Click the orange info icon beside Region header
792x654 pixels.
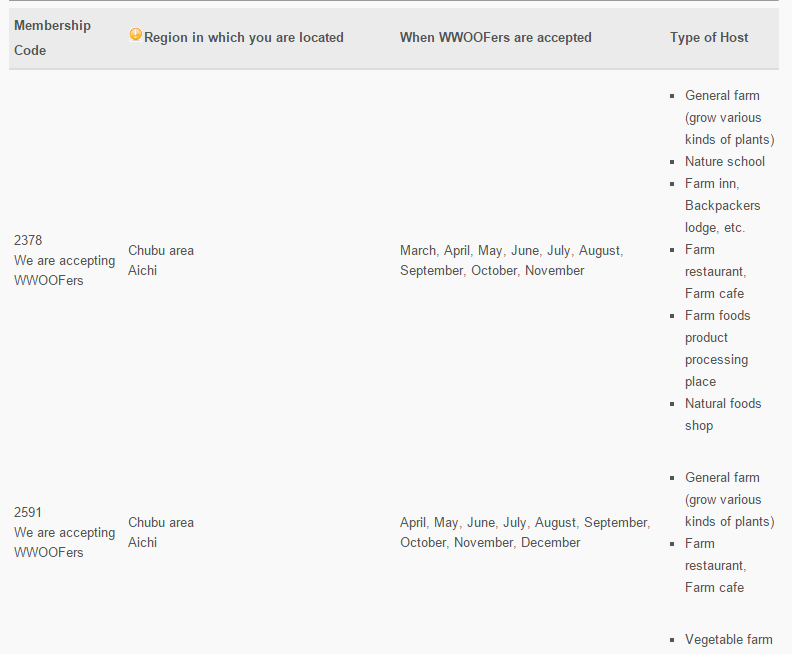(x=135, y=34)
